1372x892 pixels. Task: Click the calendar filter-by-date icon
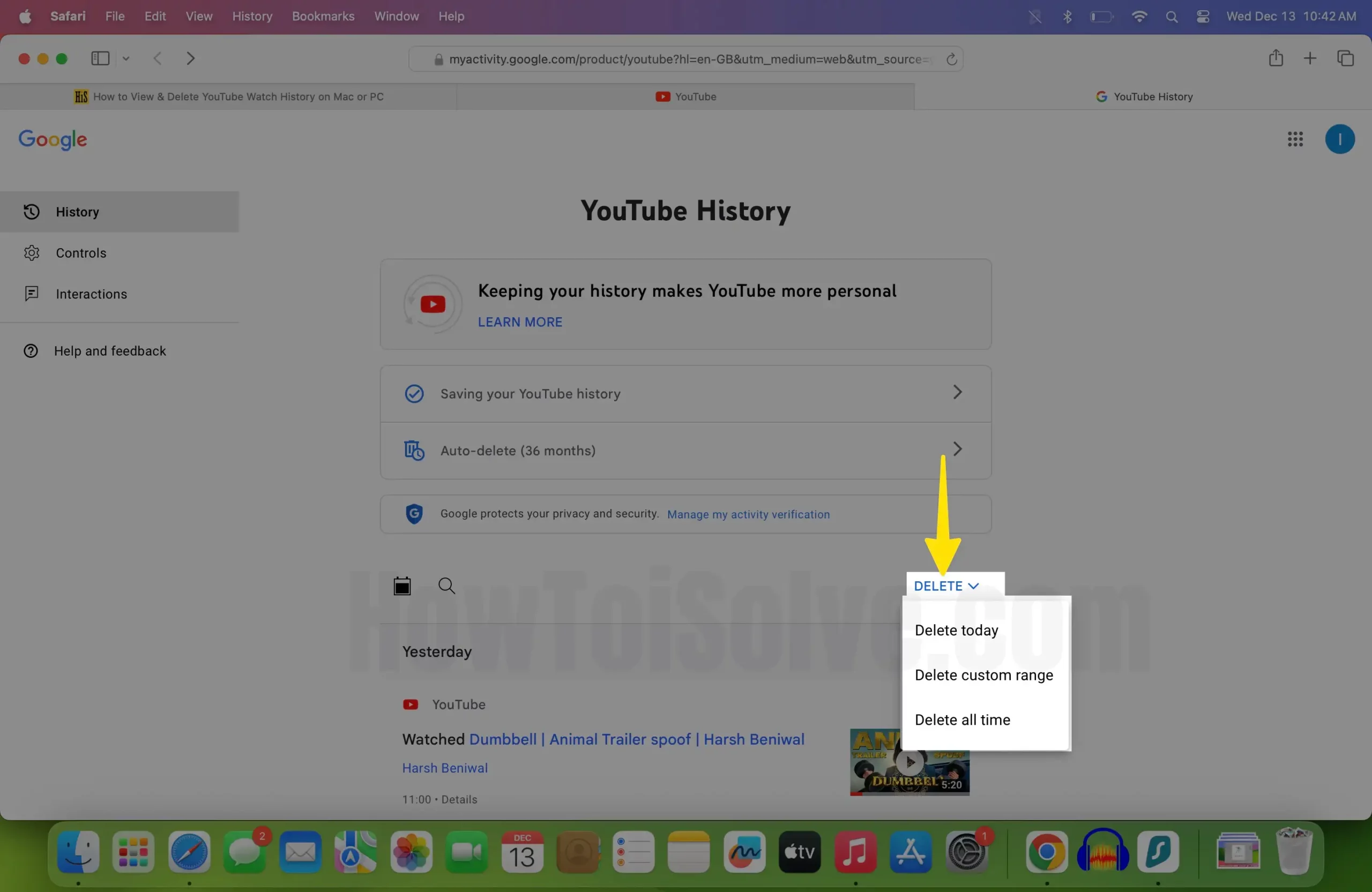click(402, 586)
